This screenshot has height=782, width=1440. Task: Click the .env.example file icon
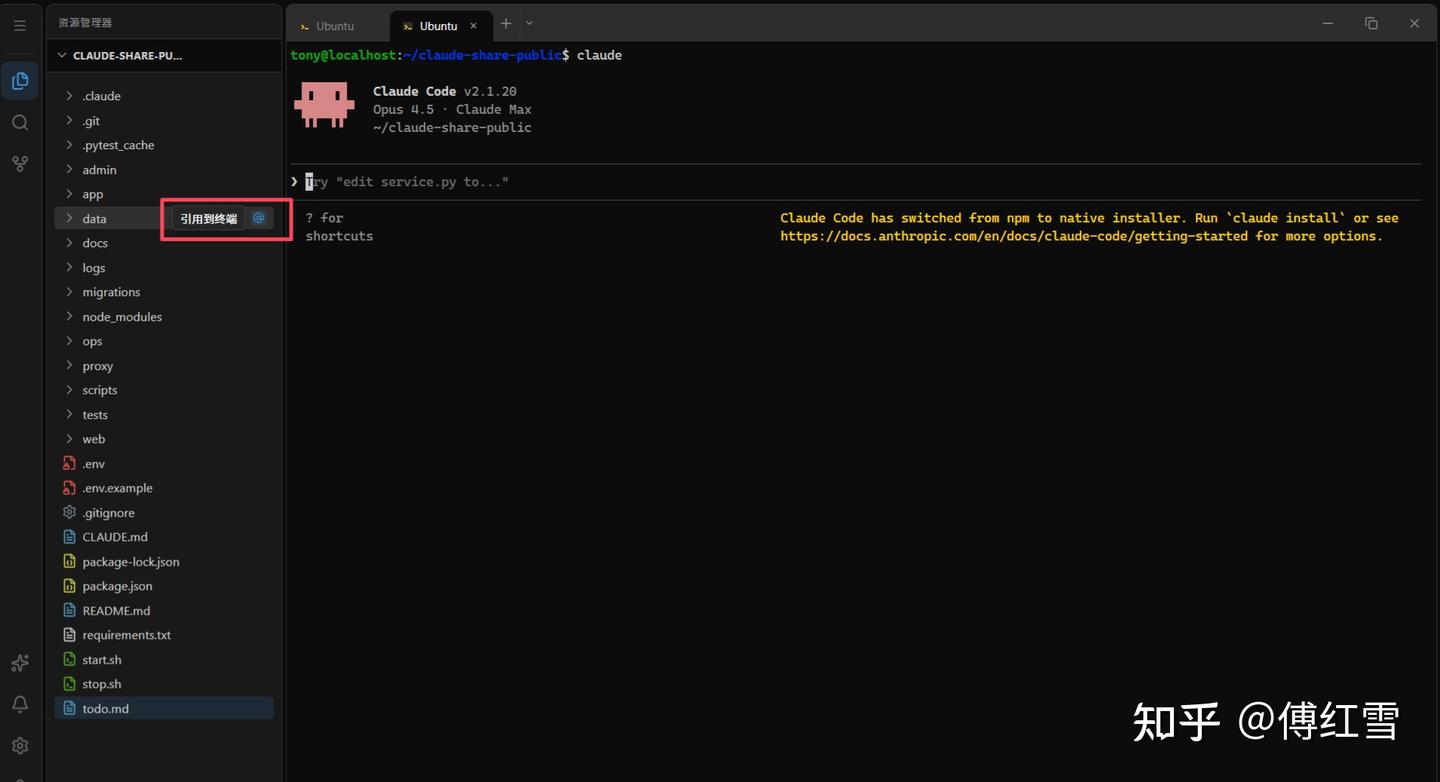(69, 488)
